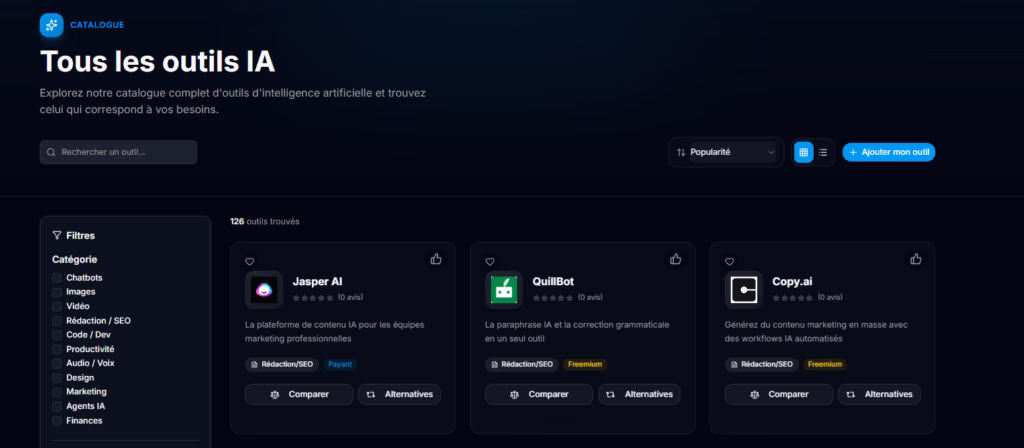The image size is (1024, 448).
Task: Add Jasper AI to favorites heart
Action: [x=249, y=262]
